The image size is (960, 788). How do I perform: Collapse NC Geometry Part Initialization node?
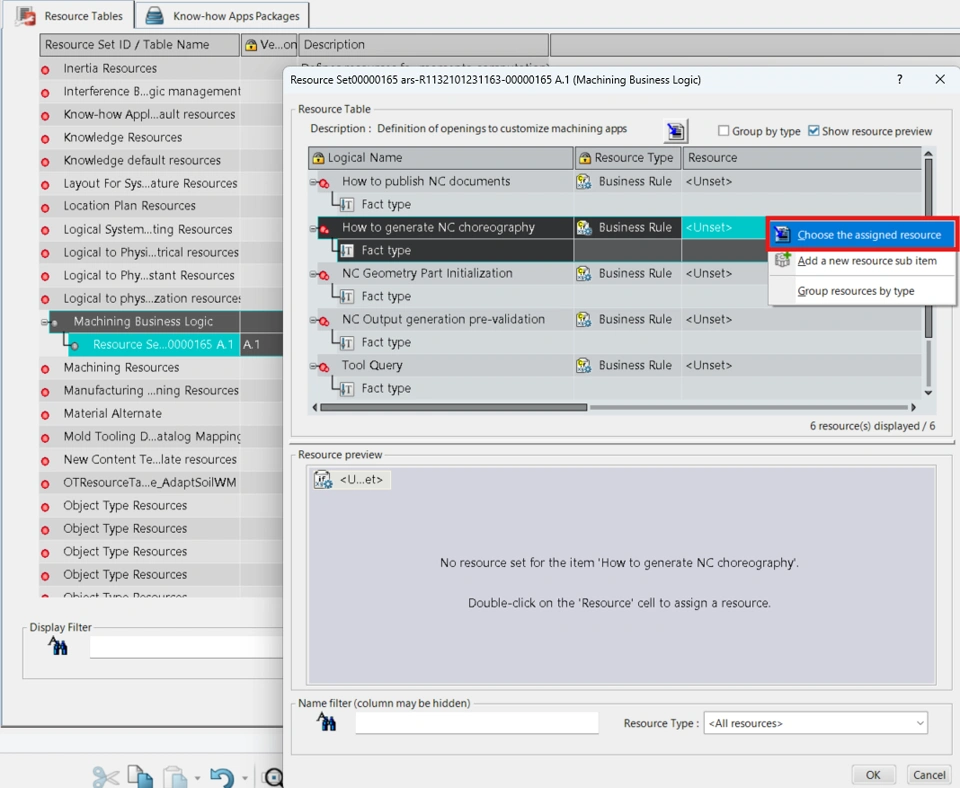[x=313, y=274]
